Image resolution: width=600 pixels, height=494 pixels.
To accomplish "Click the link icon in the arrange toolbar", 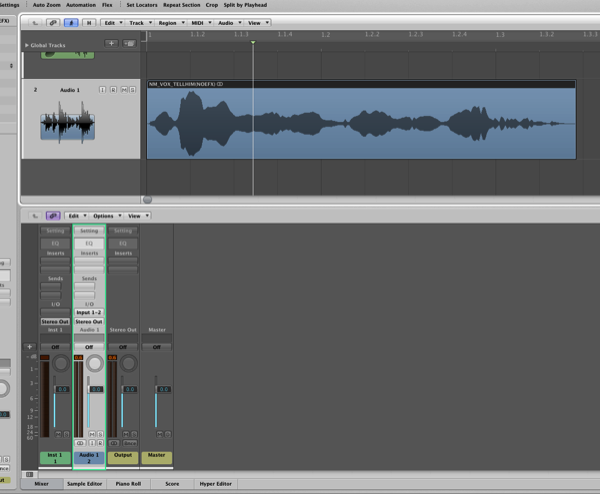I will tap(53, 21).
